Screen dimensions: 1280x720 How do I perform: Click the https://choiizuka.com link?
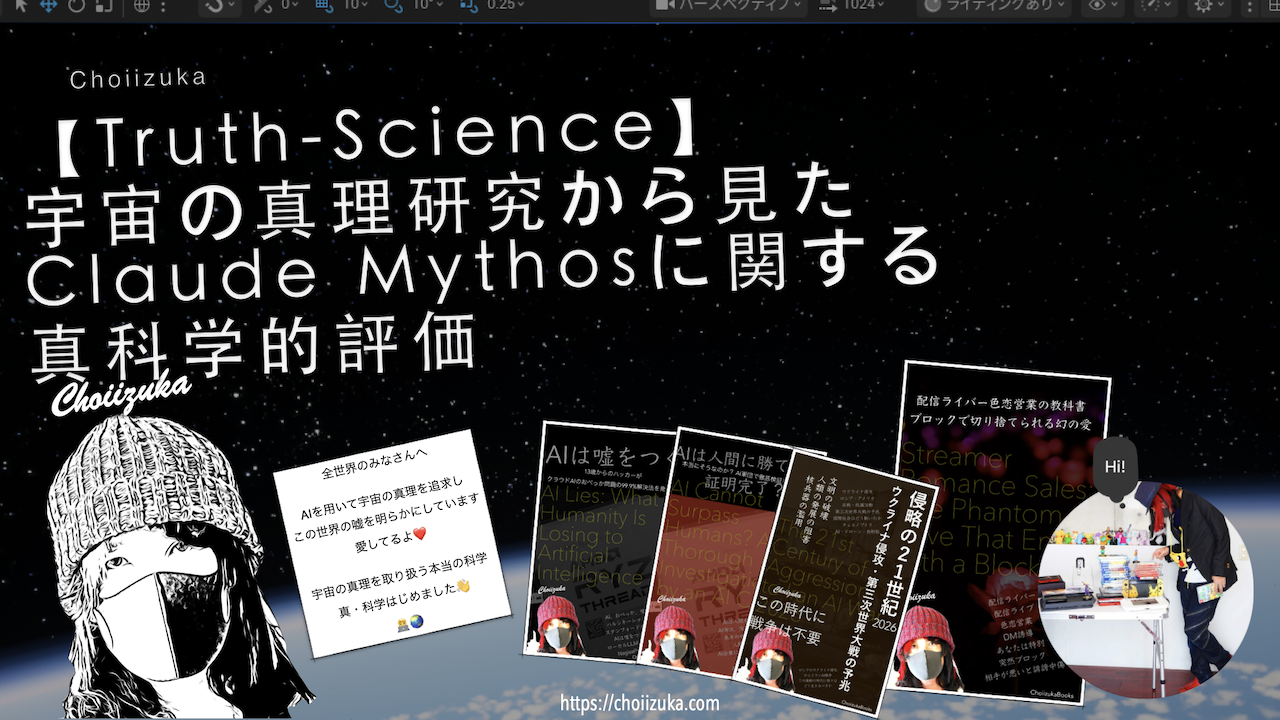[639, 703]
